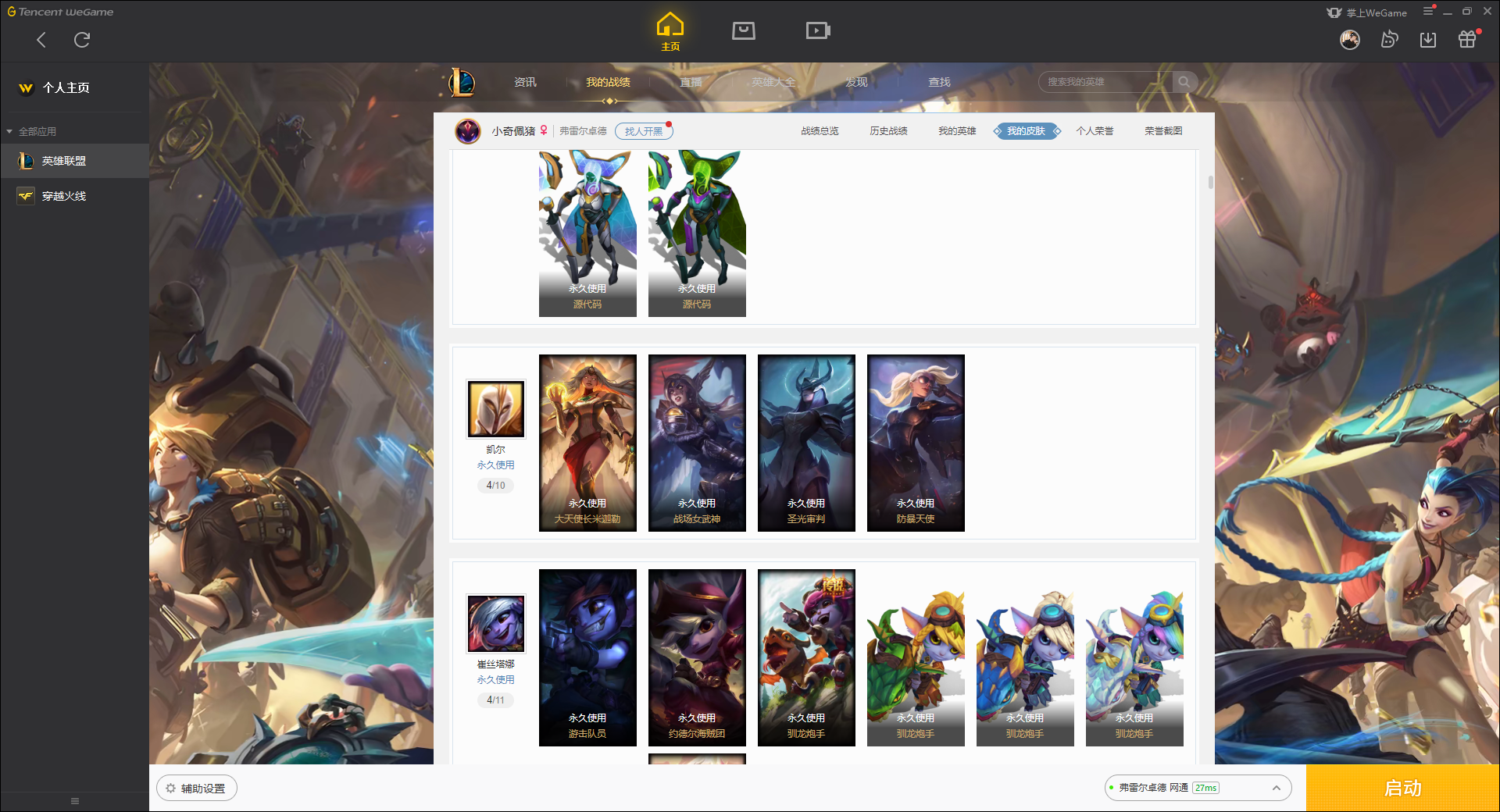Viewport: 1500px width, 812px height.
Task: Open the video icon in top bar
Action: (818, 30)
